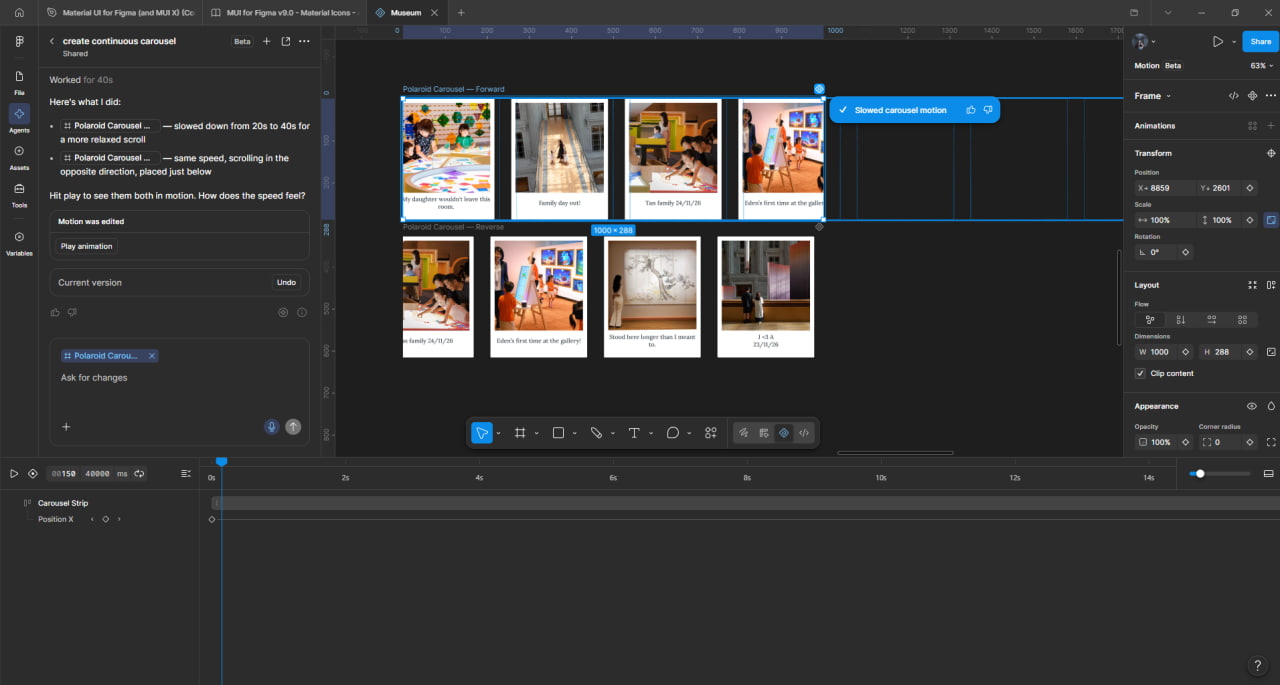
Task: Select the Comment tool
Action: 673,433
